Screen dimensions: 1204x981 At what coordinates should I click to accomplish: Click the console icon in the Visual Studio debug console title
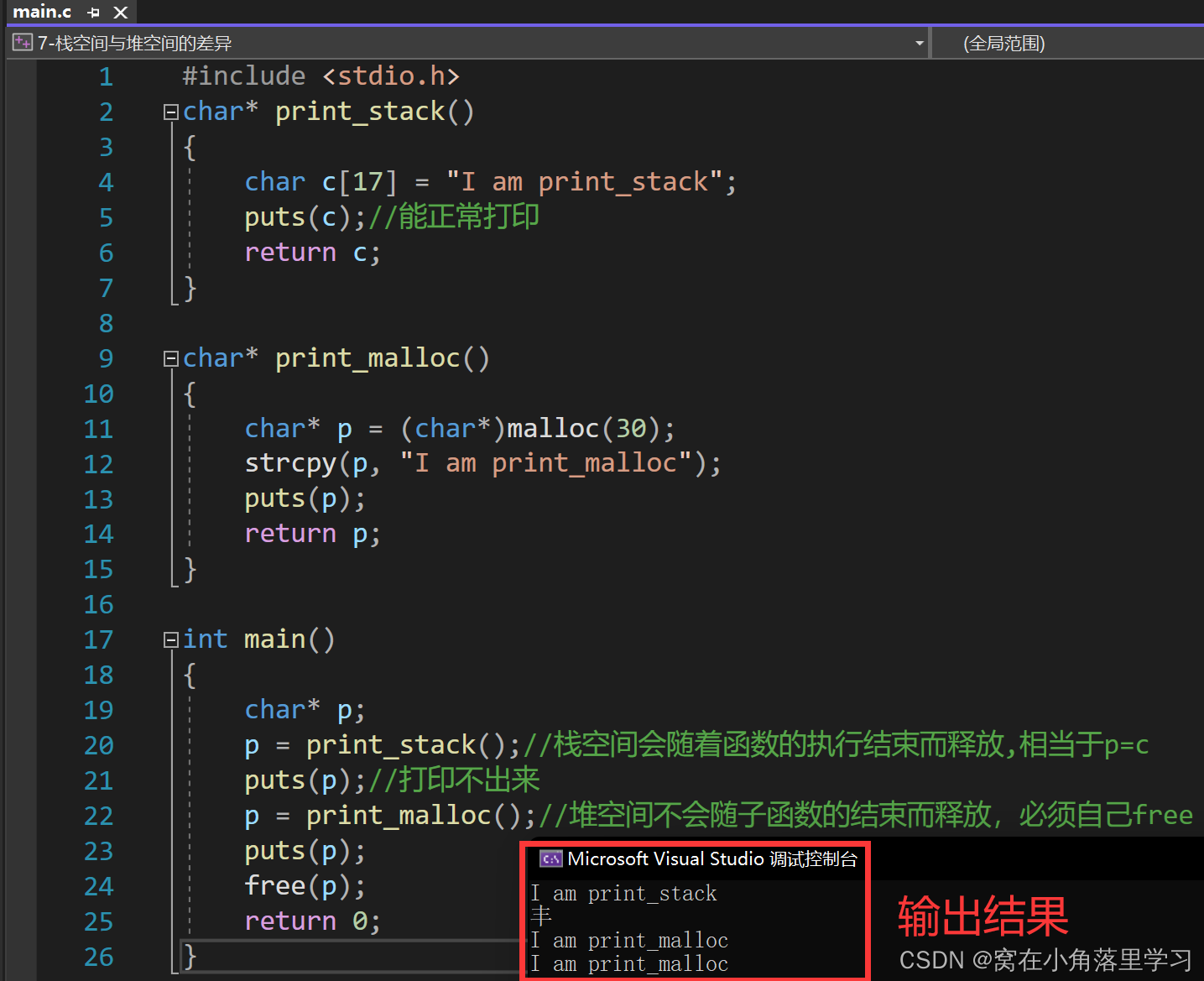click(550, 858)
